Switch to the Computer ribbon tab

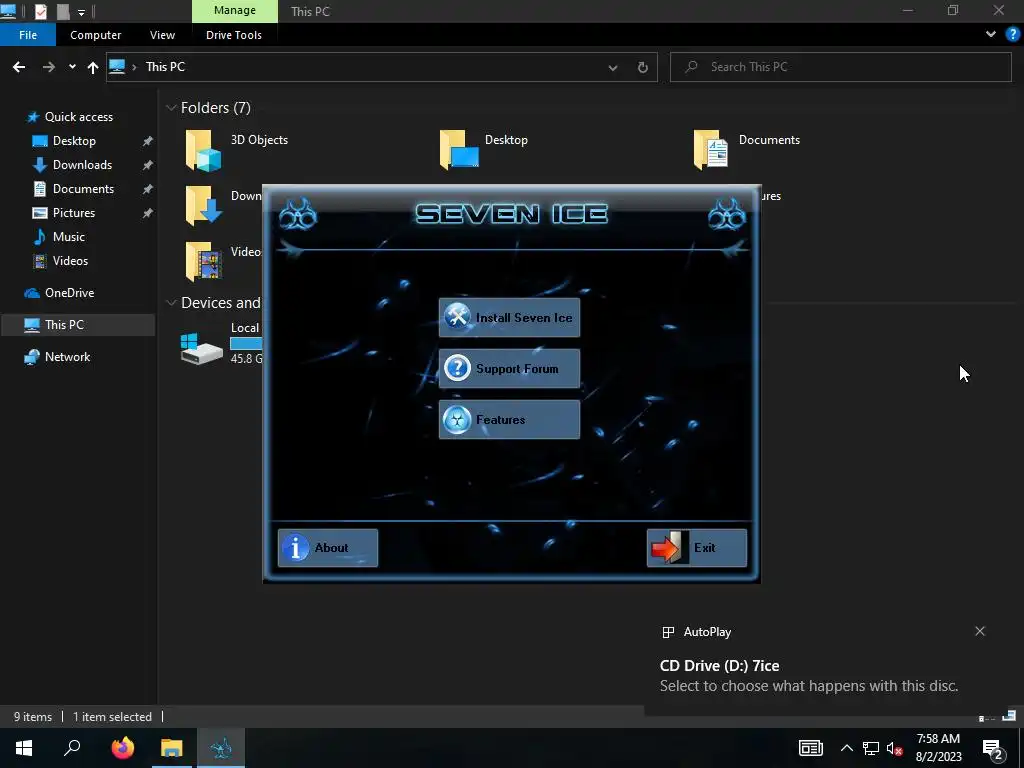[95, 35]
